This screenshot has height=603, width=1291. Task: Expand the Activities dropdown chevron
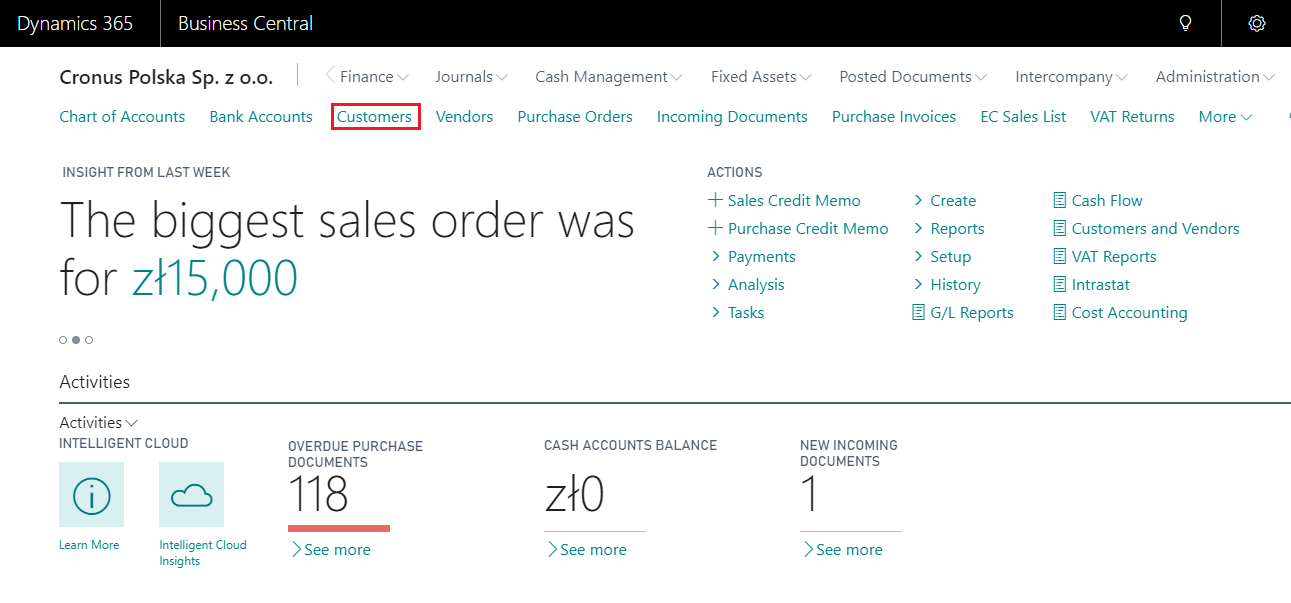click(132, 423)
